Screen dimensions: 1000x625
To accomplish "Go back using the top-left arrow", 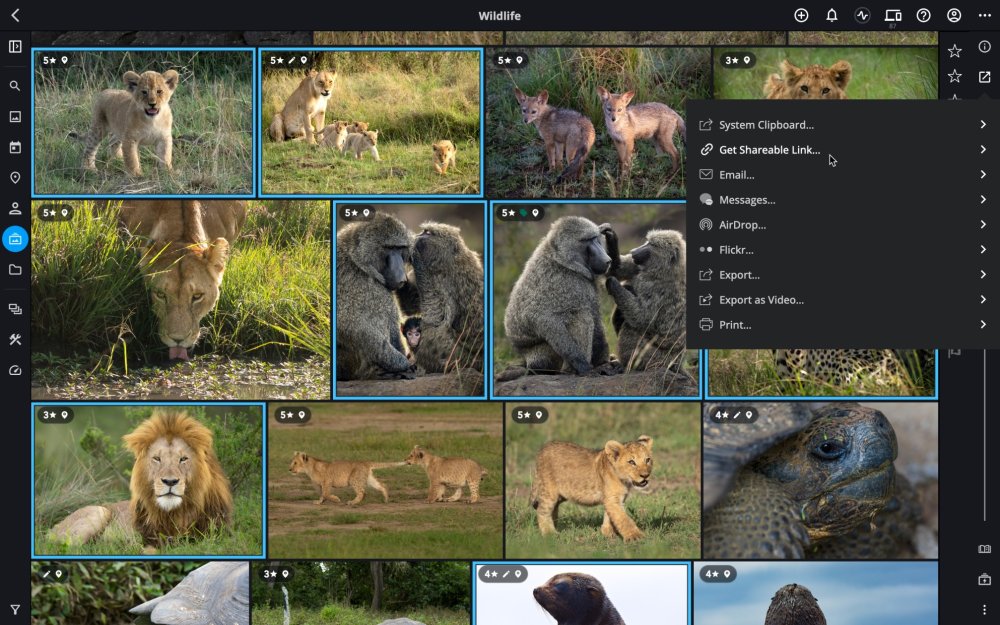I will (15, 15).
